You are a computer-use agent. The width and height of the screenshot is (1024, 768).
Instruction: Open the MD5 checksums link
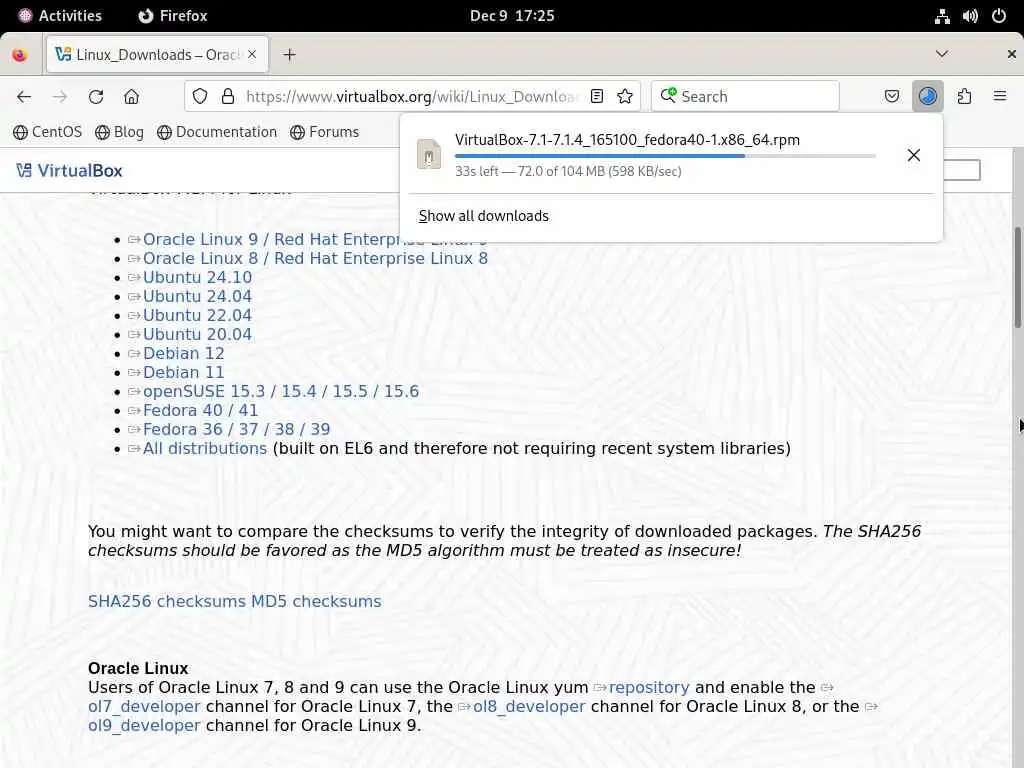(x=316, y=601)
